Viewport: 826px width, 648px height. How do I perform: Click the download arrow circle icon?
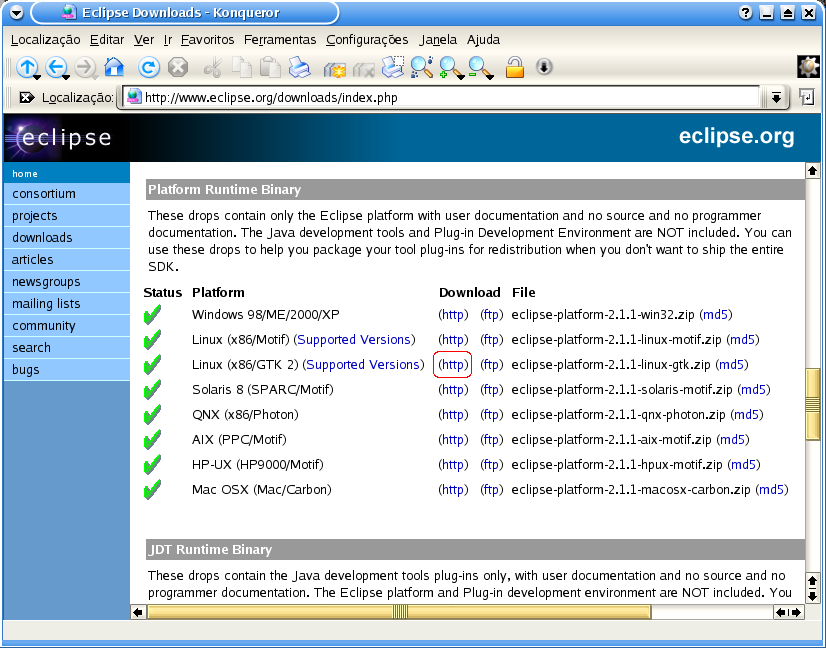544,67
